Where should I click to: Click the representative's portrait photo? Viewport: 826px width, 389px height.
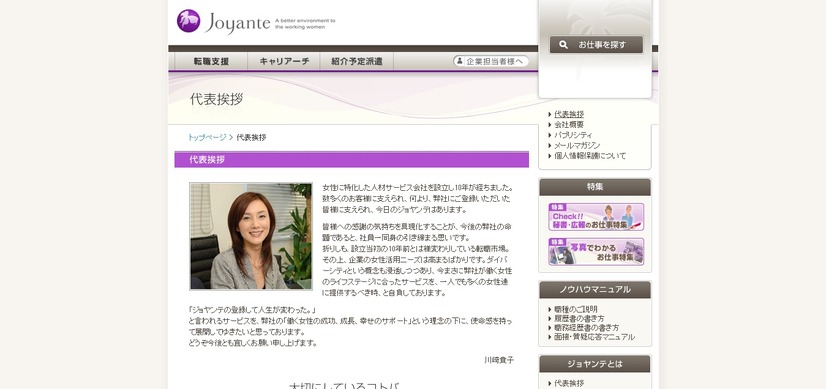click(x=251, y=236)
